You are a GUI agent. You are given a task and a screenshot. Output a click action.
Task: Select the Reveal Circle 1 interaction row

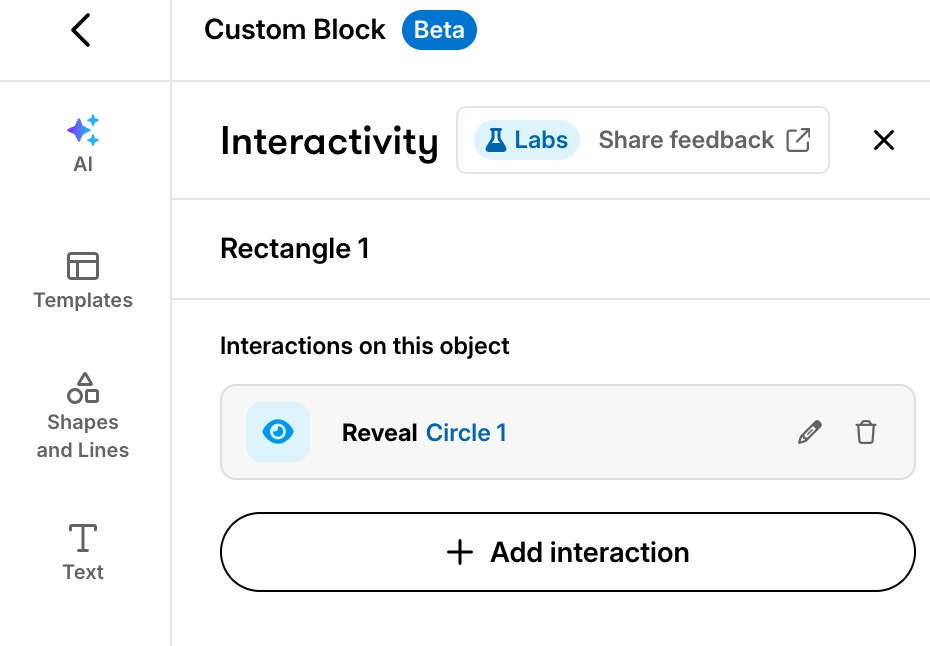(x=568, y=432)
